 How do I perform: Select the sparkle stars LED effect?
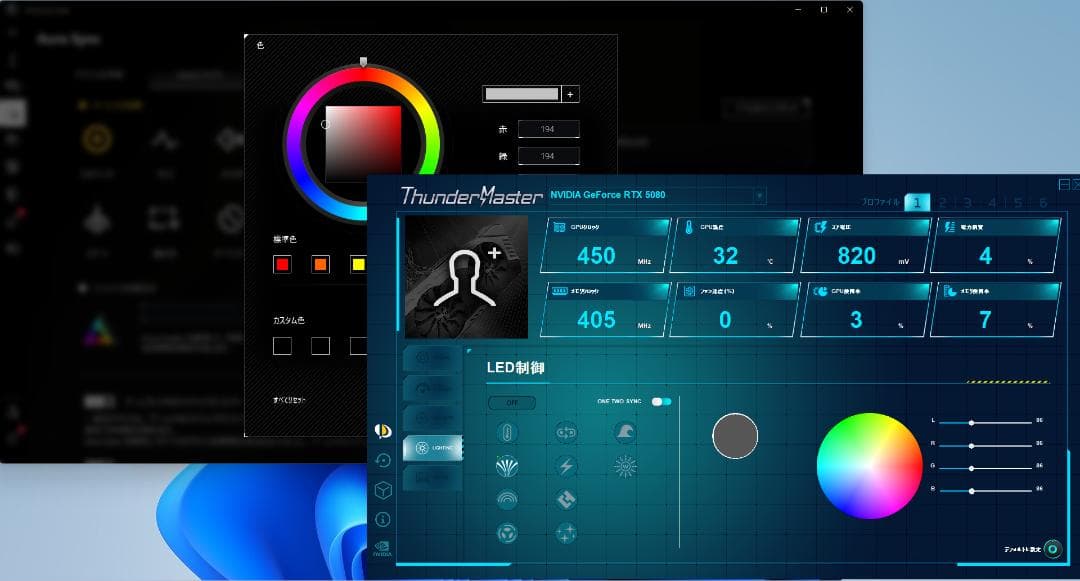pos(566,532)
